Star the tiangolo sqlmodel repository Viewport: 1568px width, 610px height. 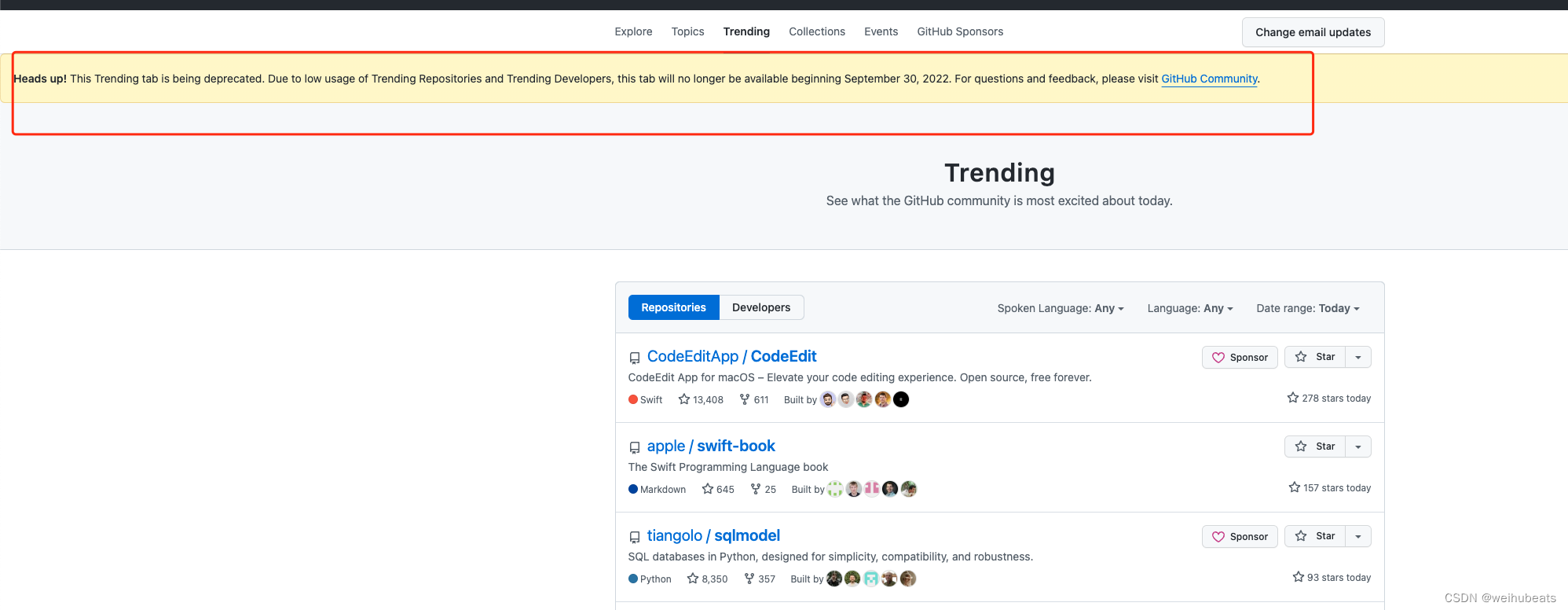pos(1315,536)
